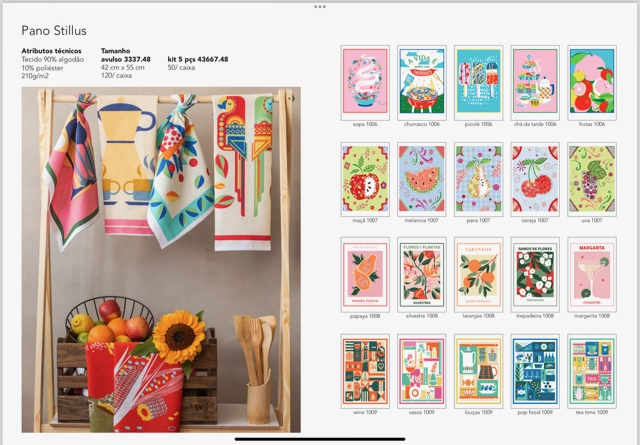Choose the louças 1009 design thumbnail
Screen dimensions: 640x445
[x=478, y=371]
